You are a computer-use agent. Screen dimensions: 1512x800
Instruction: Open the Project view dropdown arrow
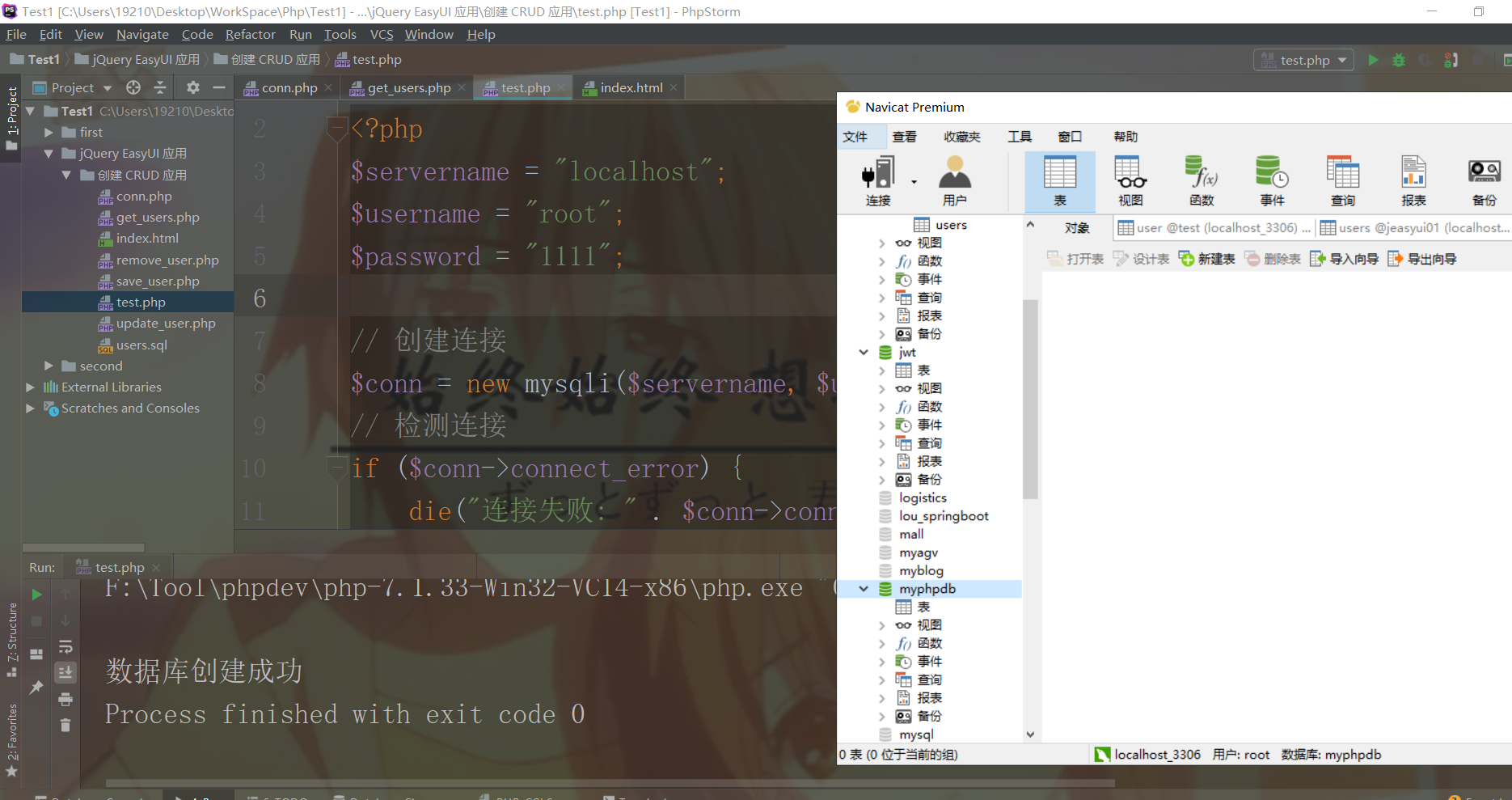coord(107,88)
